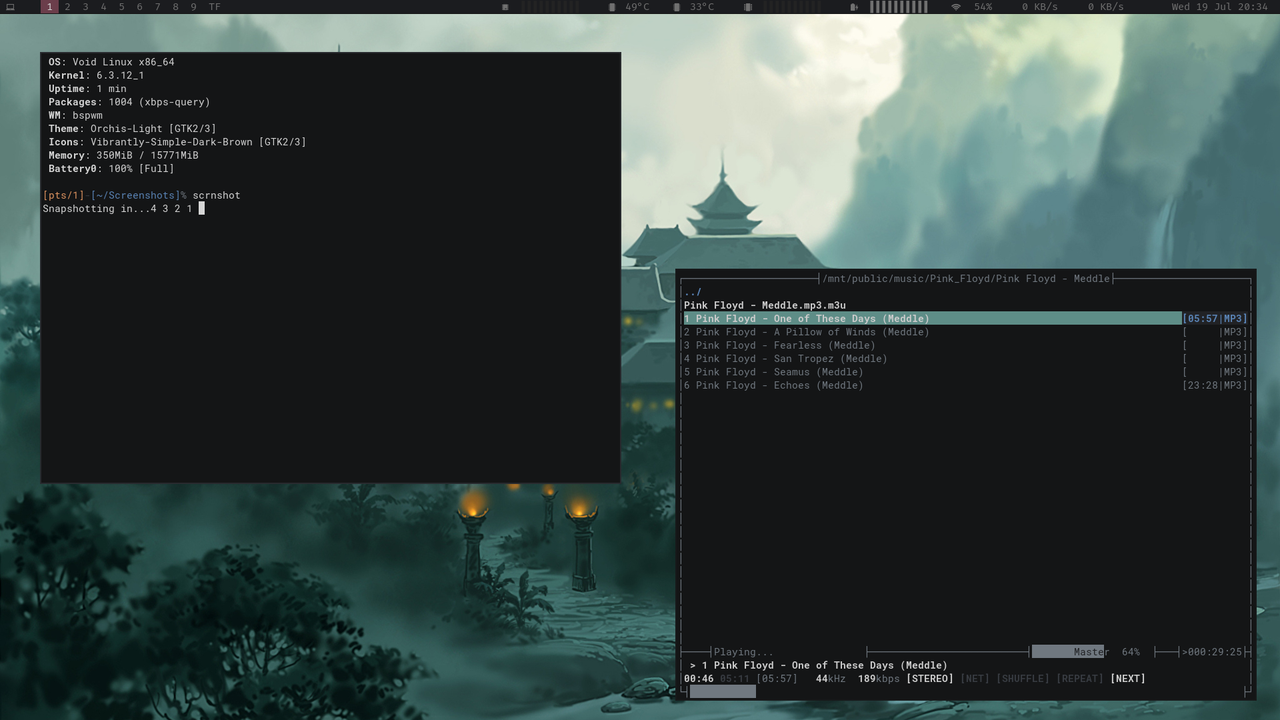Click the total playlist time 000:29:25
The height and width of the screenshot is (720, 1280).
pyautogui.click(x=1214, y=652)
